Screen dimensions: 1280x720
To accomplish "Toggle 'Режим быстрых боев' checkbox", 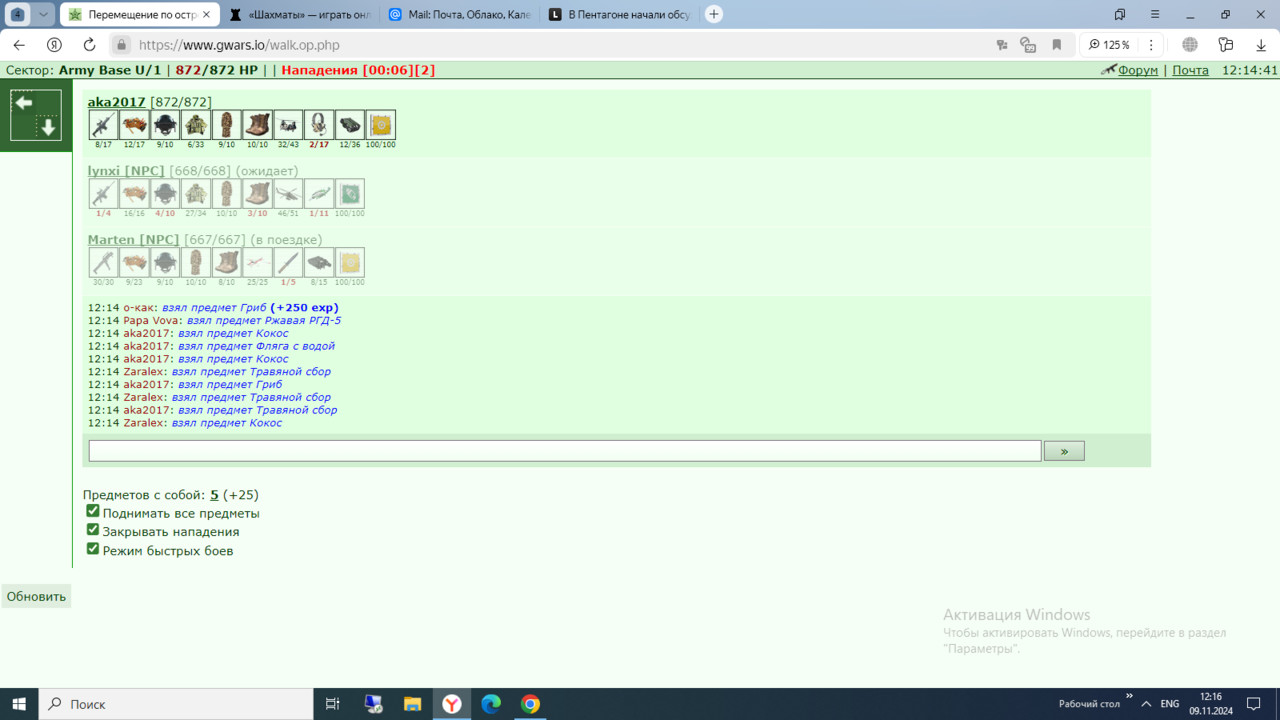I will (93, 548).
